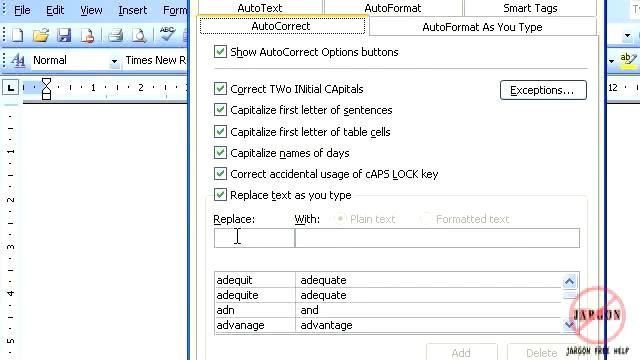640x360 pixels.
Task: Click the list scroll up arrow
Action: 569,281
